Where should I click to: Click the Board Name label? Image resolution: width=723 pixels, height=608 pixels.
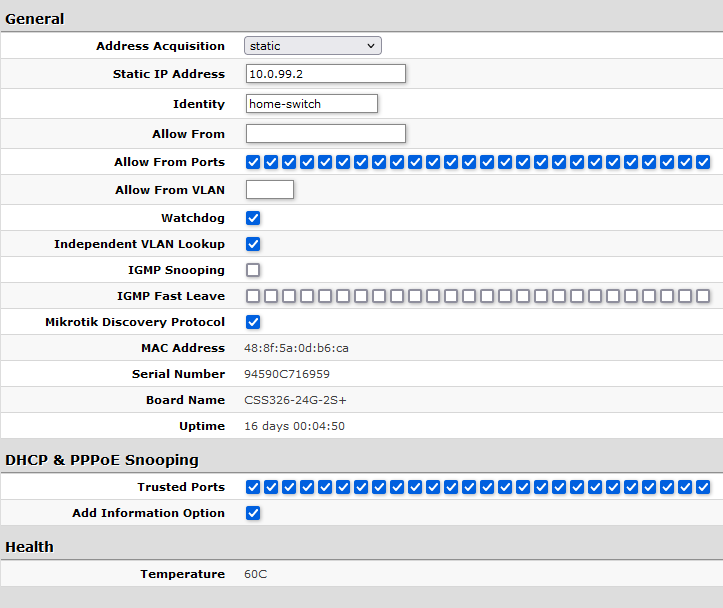[x=185, y=400]
